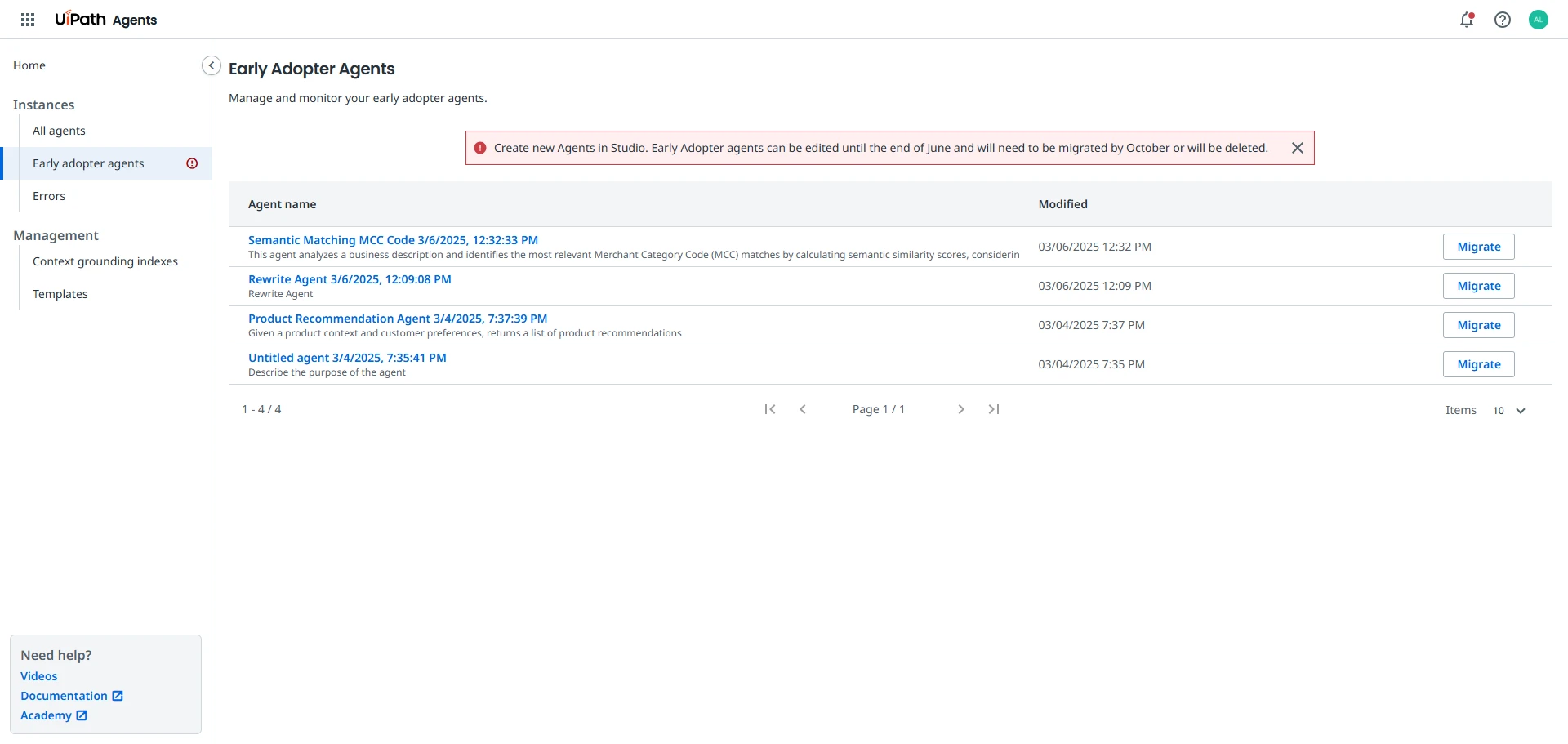Sort by the Modified column header
The height and width of the screenshot is (744, 1568).
coord(1062,204)
